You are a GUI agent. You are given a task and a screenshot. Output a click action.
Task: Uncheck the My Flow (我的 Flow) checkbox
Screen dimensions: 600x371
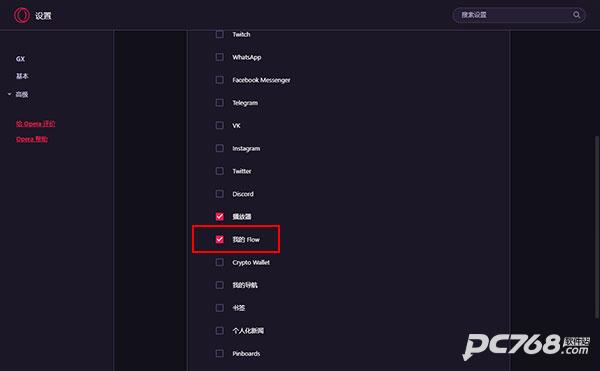coord(220,239)
